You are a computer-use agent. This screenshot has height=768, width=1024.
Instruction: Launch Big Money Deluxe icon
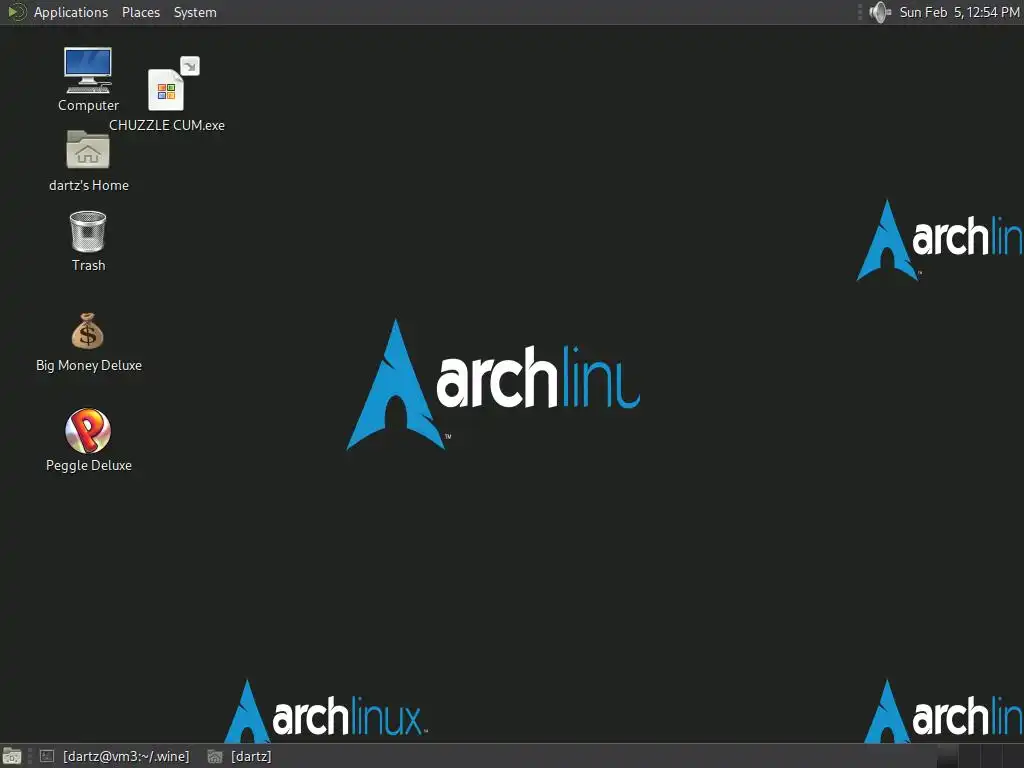coord(88,331)
